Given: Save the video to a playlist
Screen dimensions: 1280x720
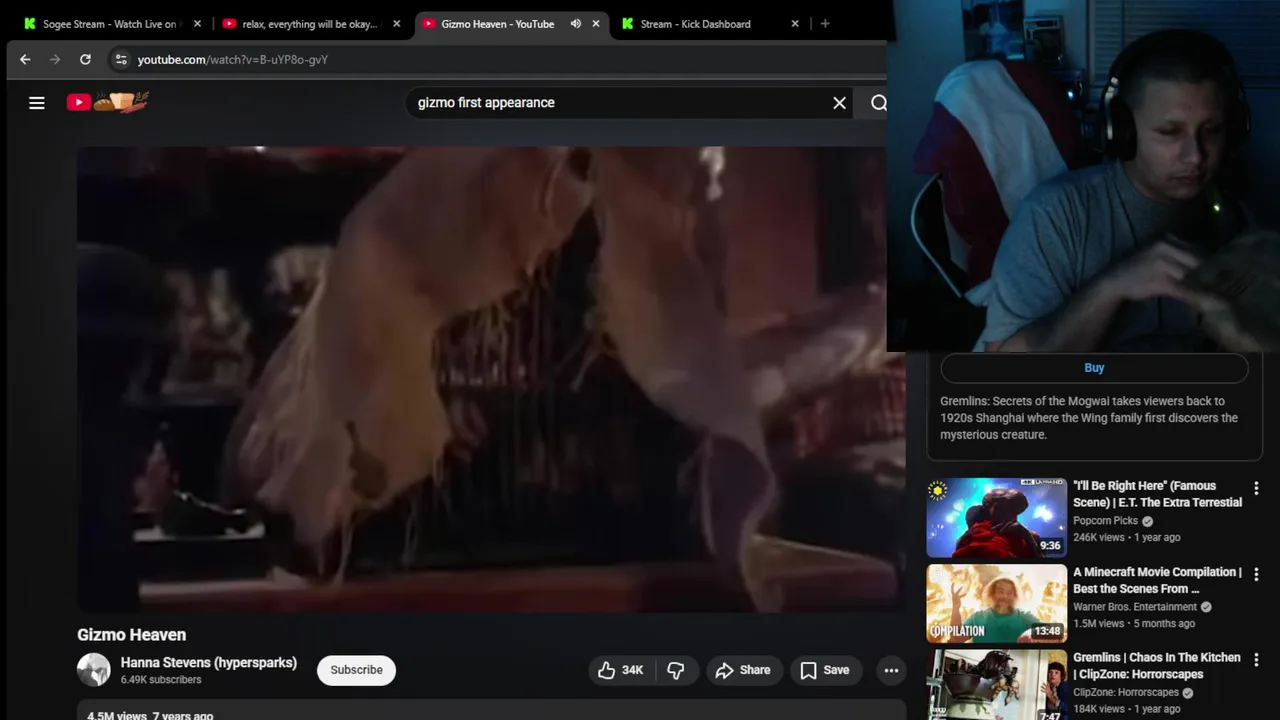Looking at the screenshot, I should click(x=825, y=670).
